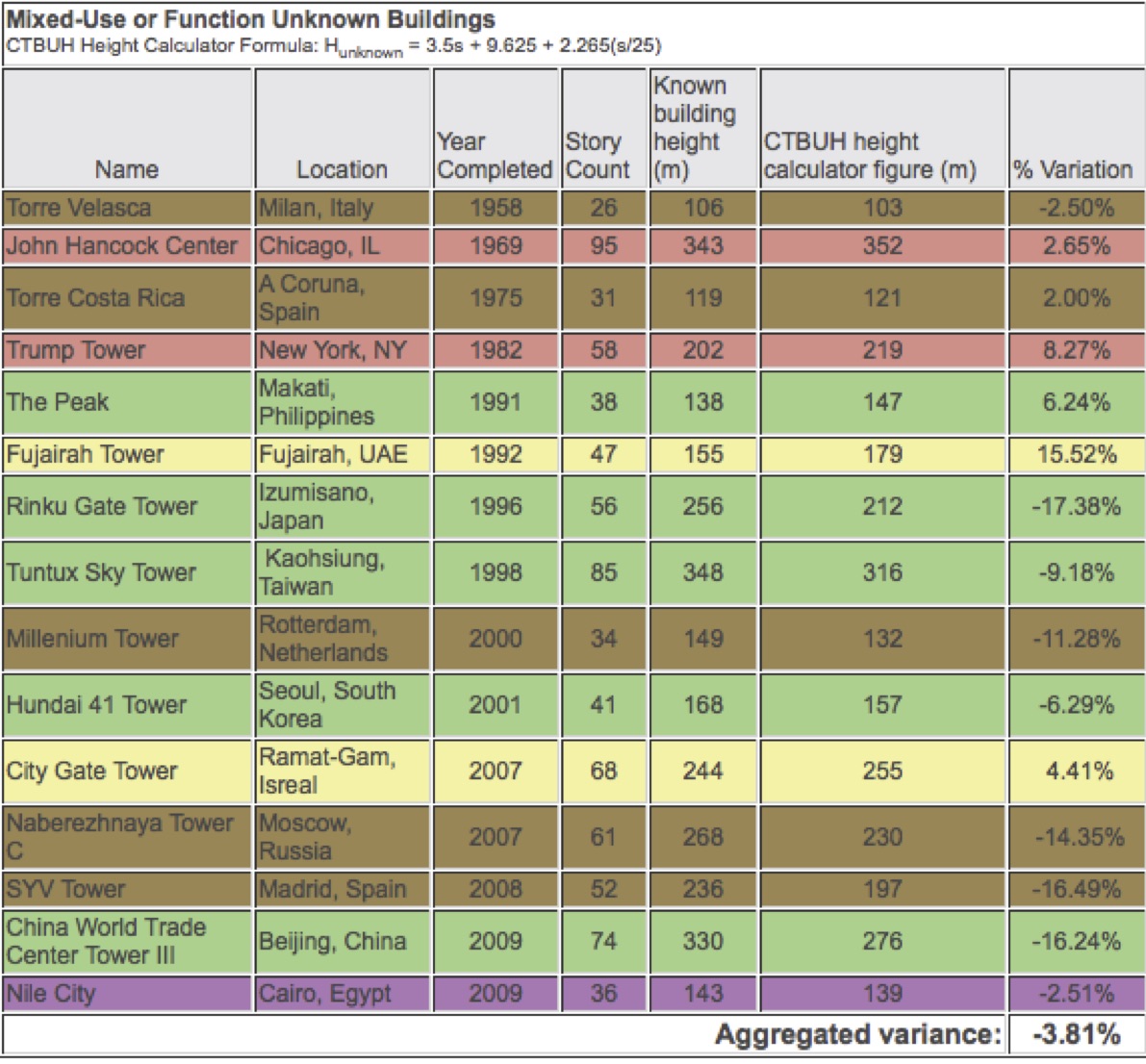Image resolution: width=1146 pixels, height=1064 pixels.
Task: Click the Rinku Gate Tower cell
Action: [102, 506]
